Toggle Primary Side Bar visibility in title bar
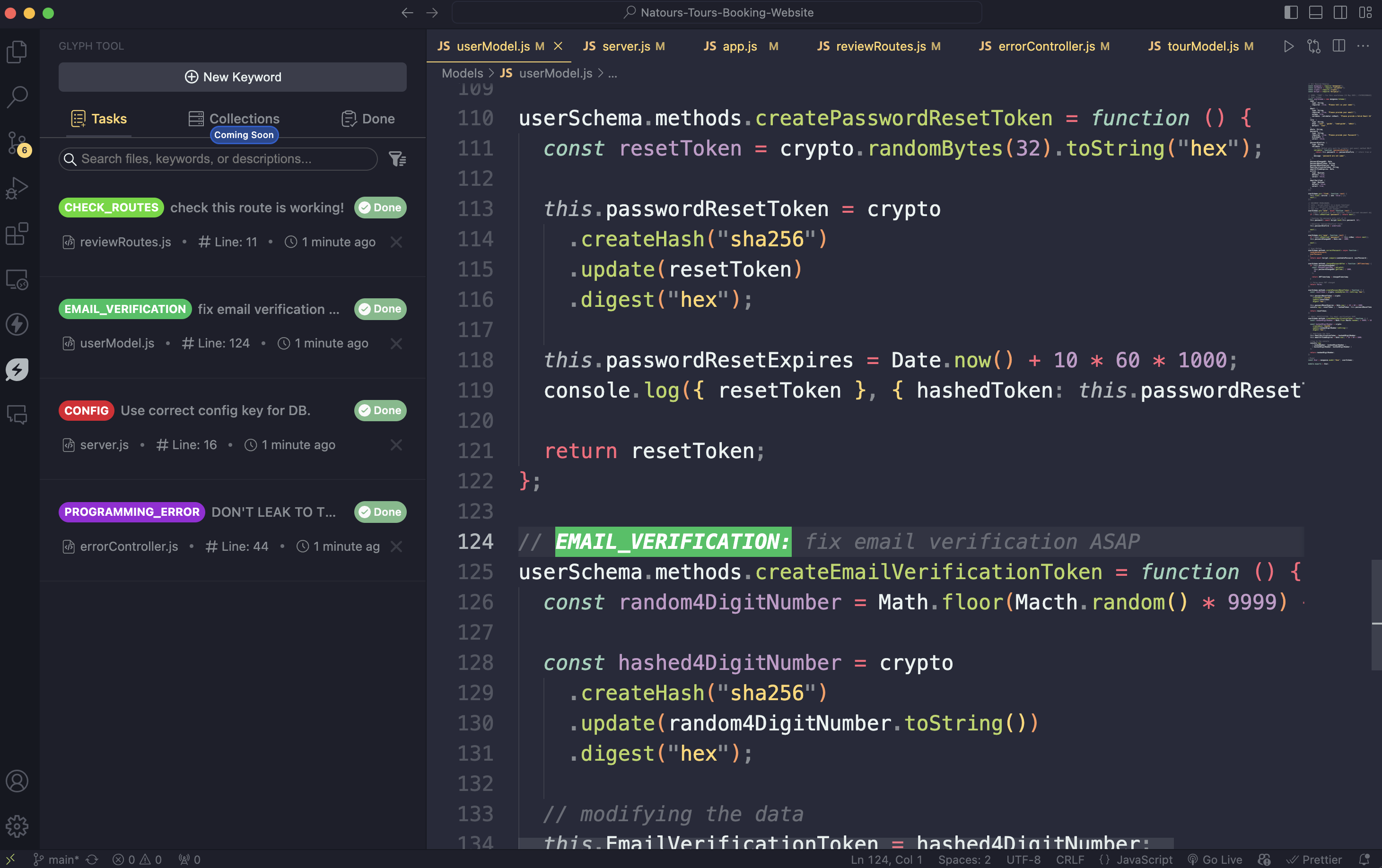1382x868 pixels. (x=1291, y=13)
